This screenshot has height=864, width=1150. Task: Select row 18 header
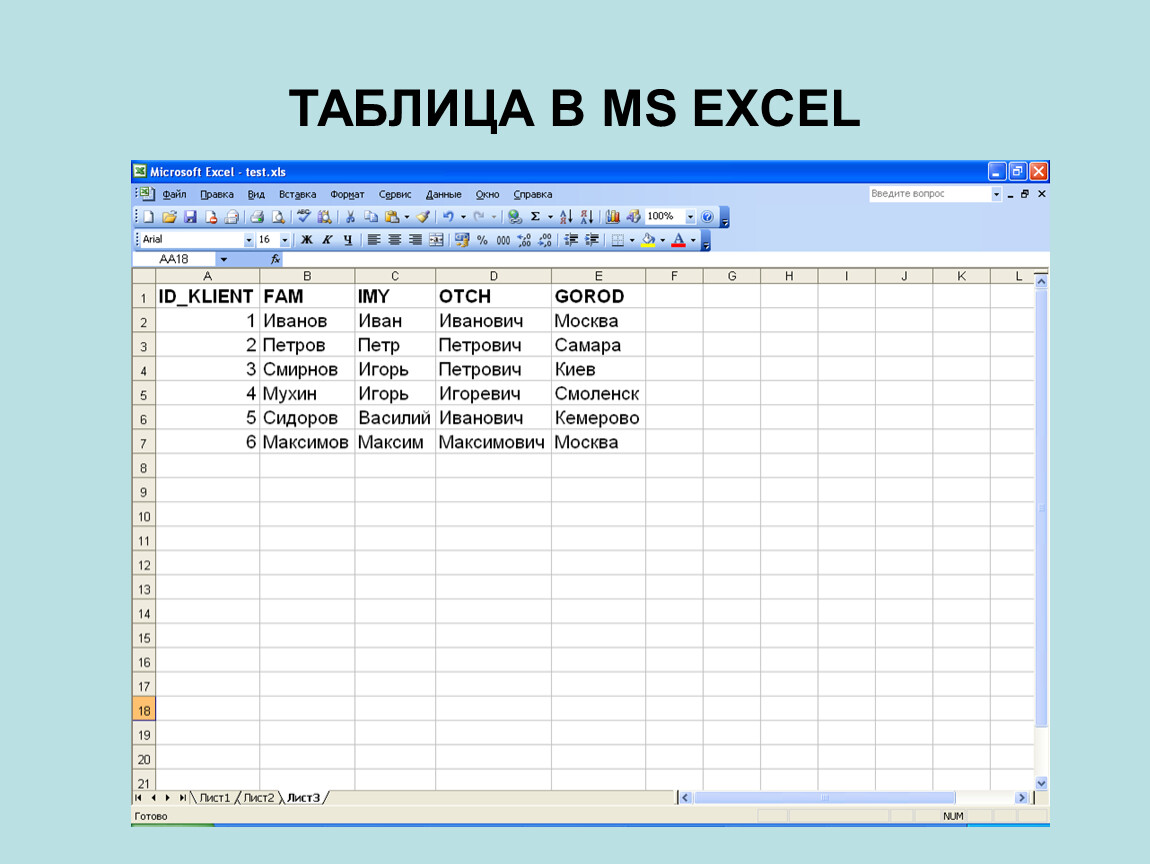click(x=144, y=710)
